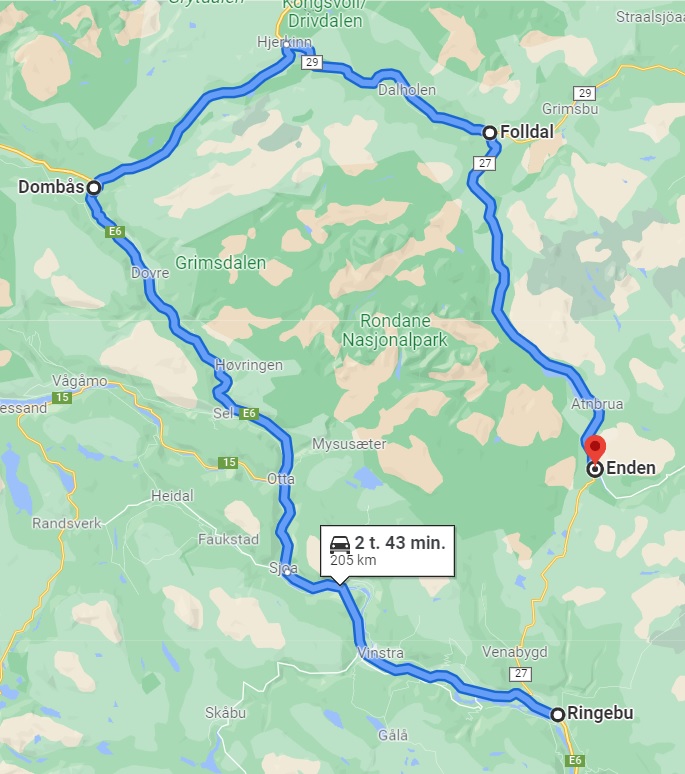Click the 205 km distance text
The image size is (685, 774).
(x=353, y=560)
